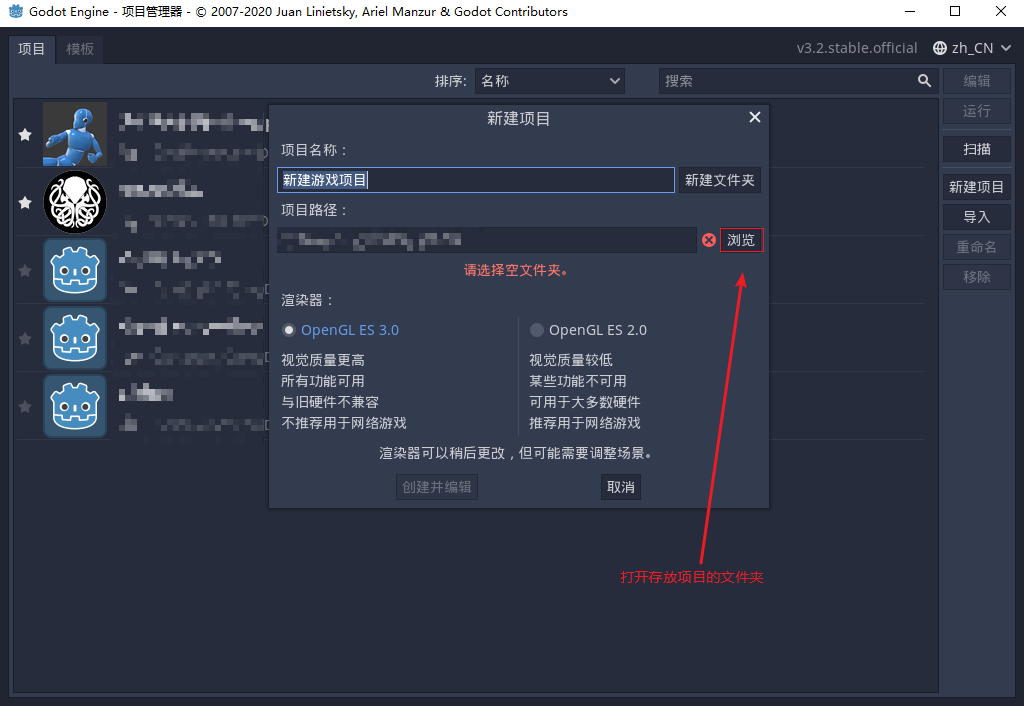The width and height of the screenshot is (1024, 706).
Task: Select OpenGL ES 2.0 renderer
Action: click(x=588, y=330)
